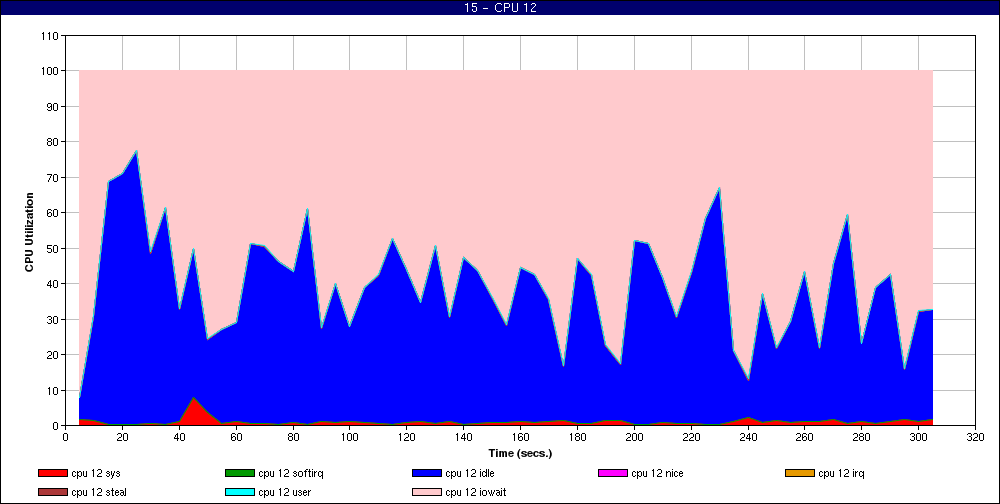Click the idle peak near 230 seconds
This screenshot has height=504, width=1000.
(x=719, y=189)
